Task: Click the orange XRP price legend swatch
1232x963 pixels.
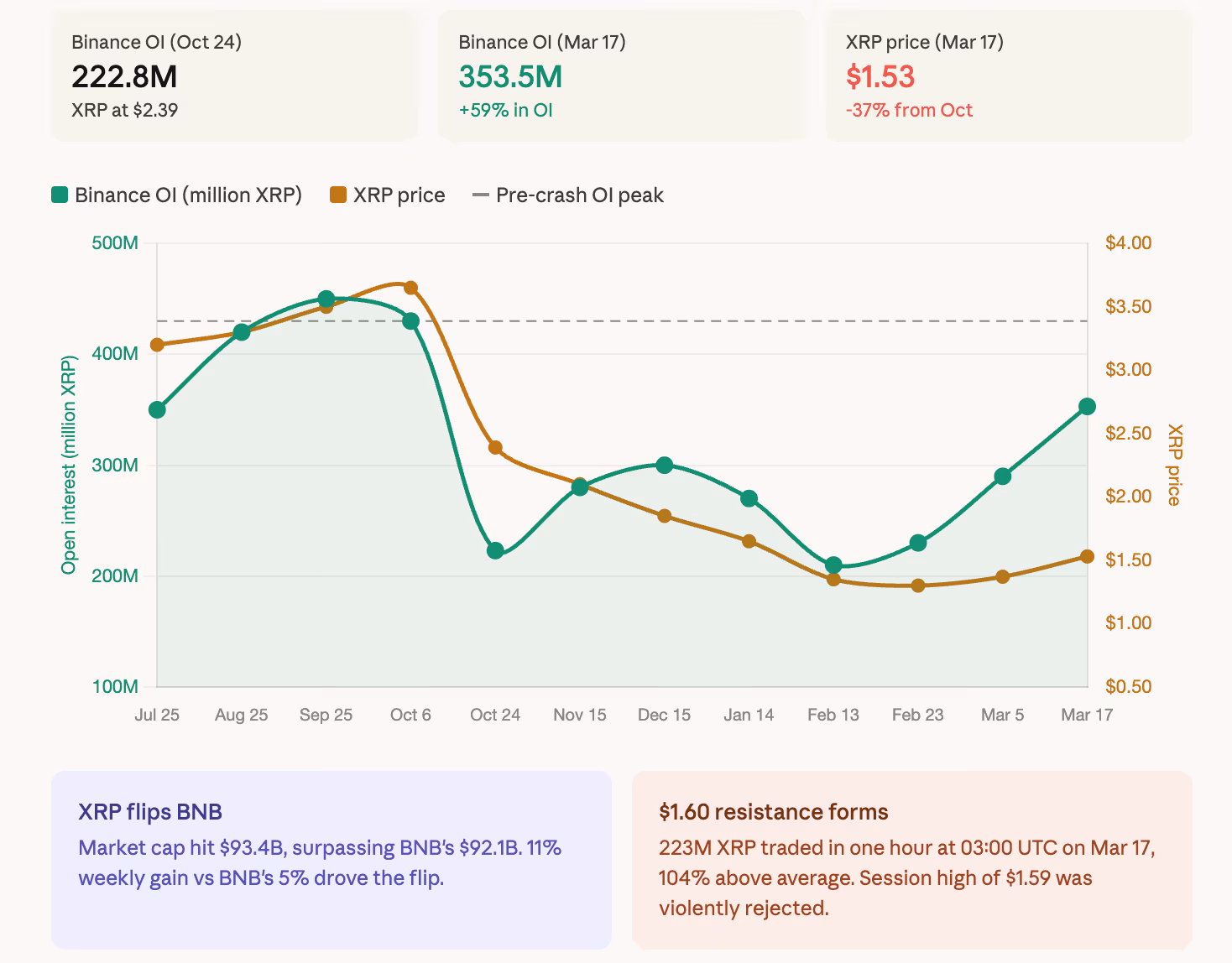Action: [x=338, y=195]
